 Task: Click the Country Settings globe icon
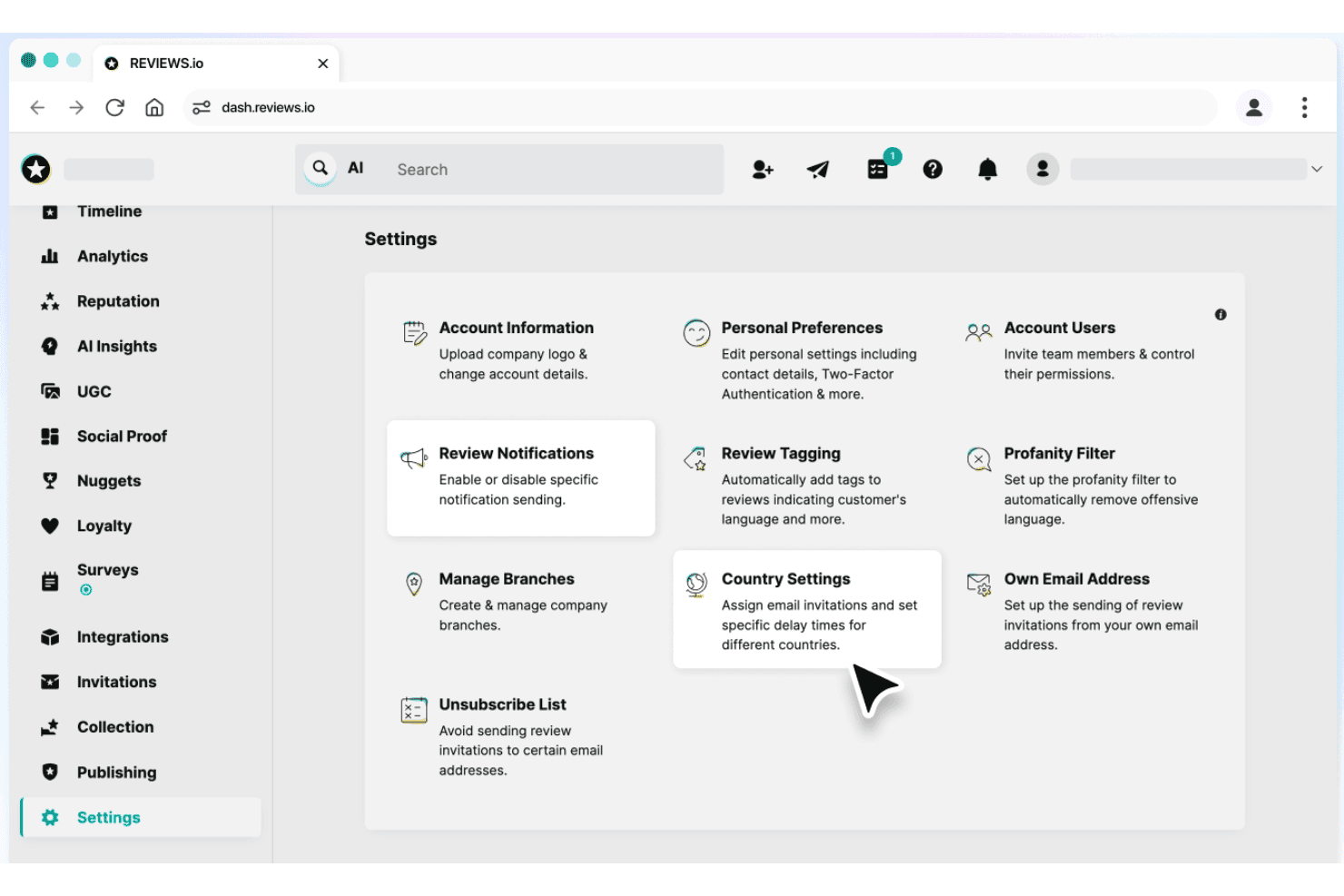tap(697, 585)
